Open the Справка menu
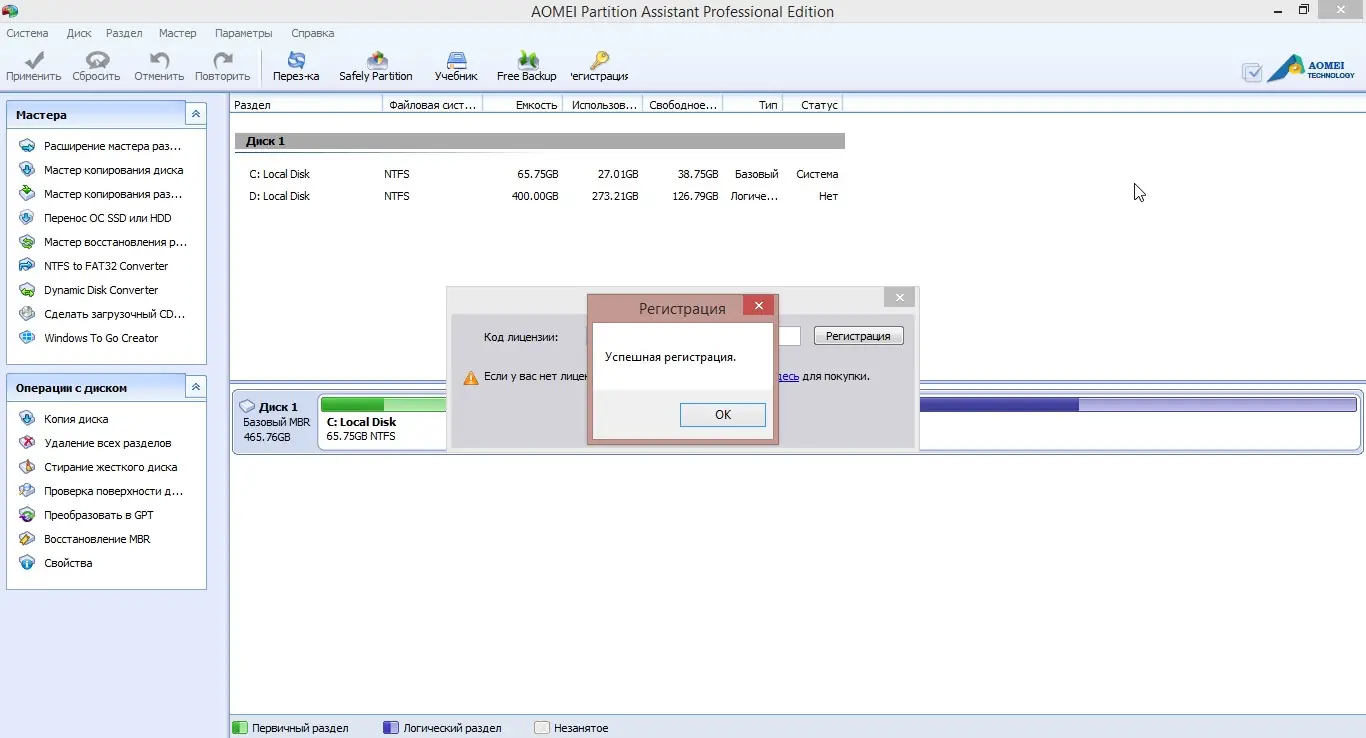This screenshot has height=738, width=1366. (313, 33)
